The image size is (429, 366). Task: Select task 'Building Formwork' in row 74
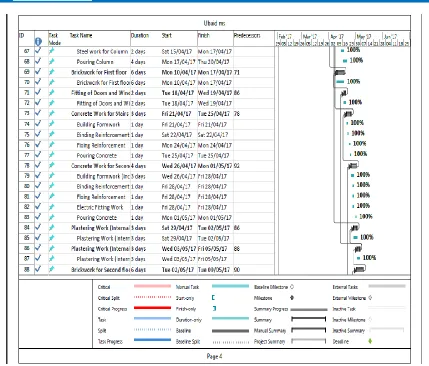(x=98, y=124)
